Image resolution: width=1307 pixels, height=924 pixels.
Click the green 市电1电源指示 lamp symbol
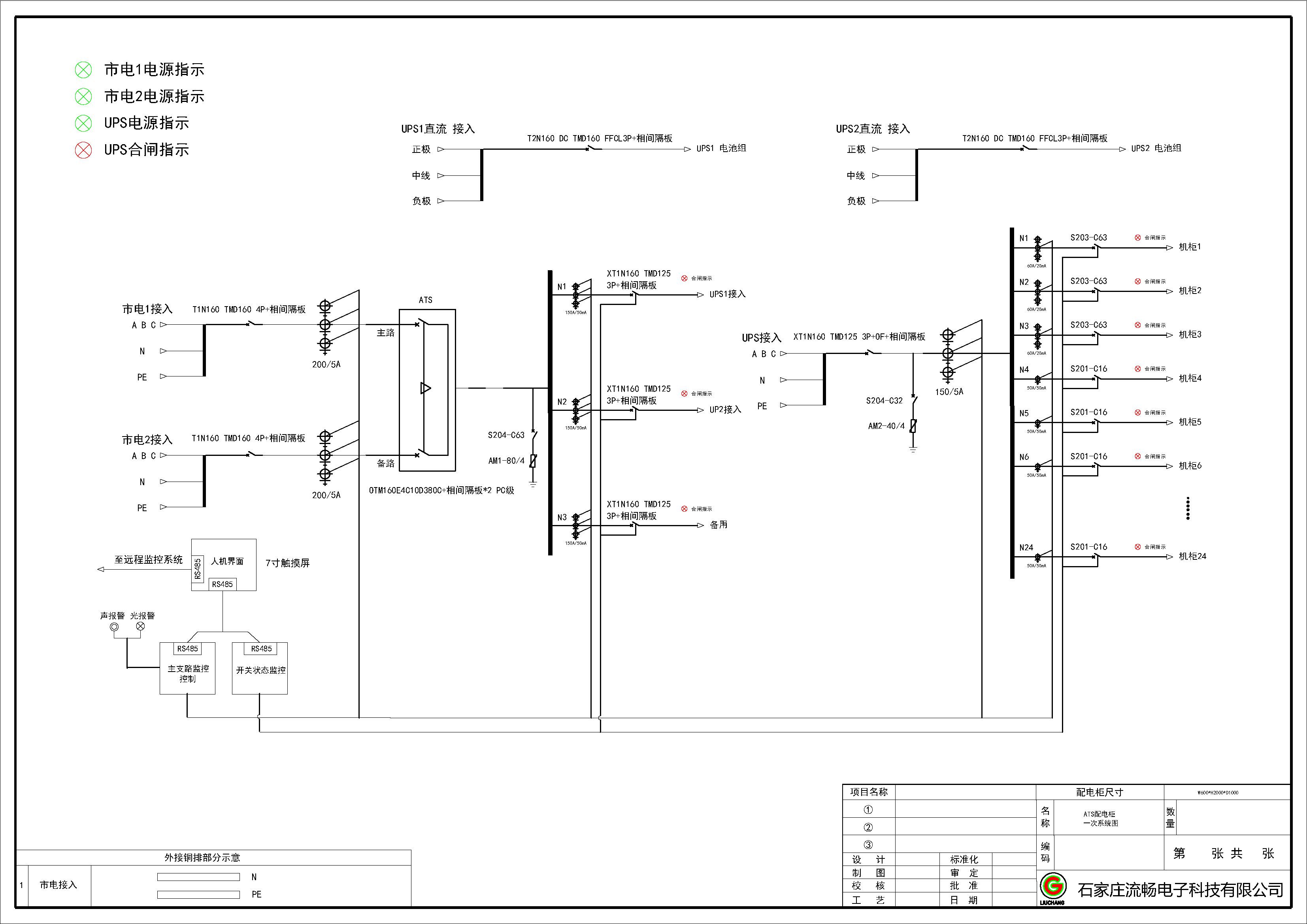(84, 70)
